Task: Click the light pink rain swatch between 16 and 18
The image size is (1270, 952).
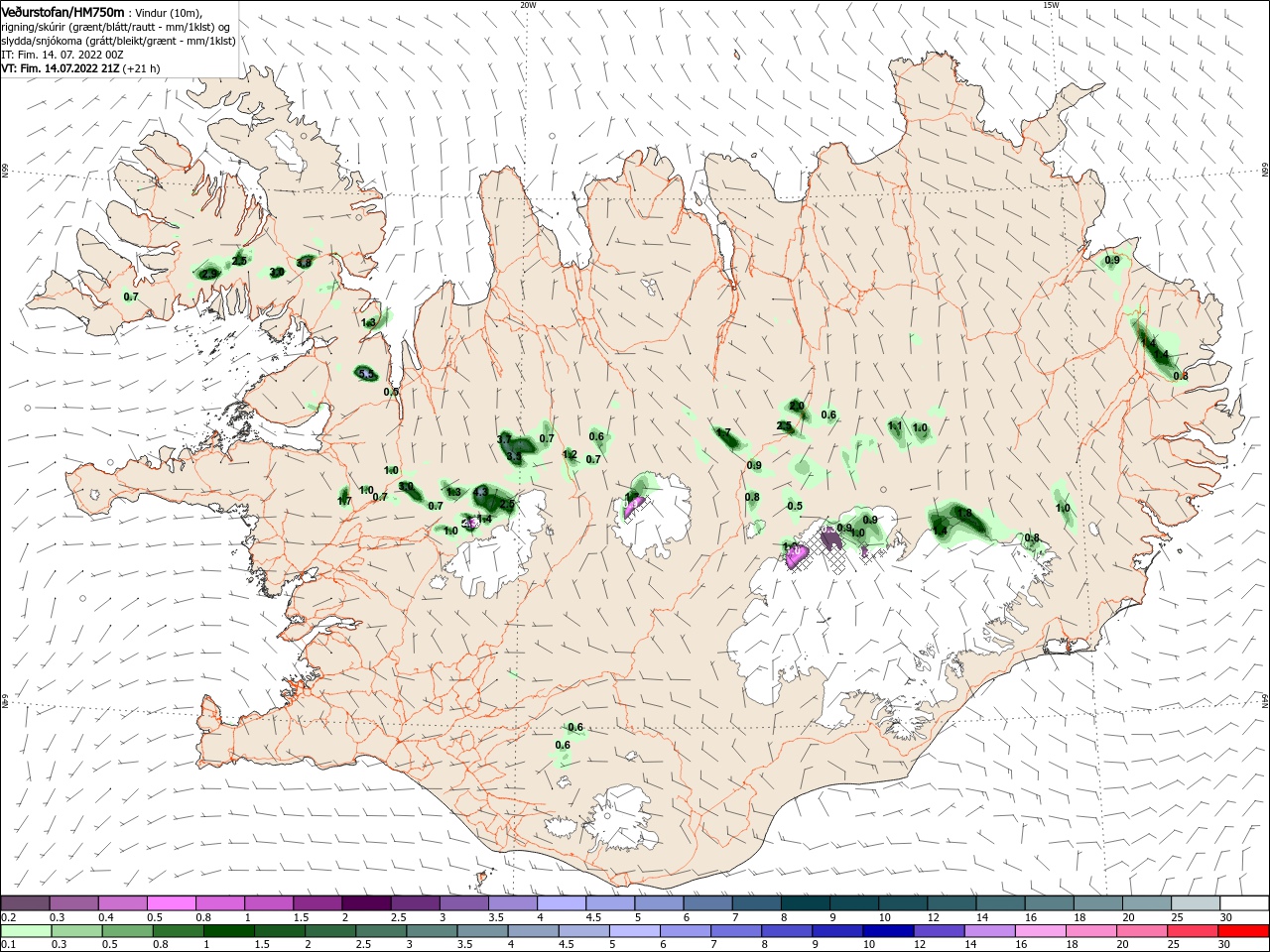Action: (x=1042, y=931)
